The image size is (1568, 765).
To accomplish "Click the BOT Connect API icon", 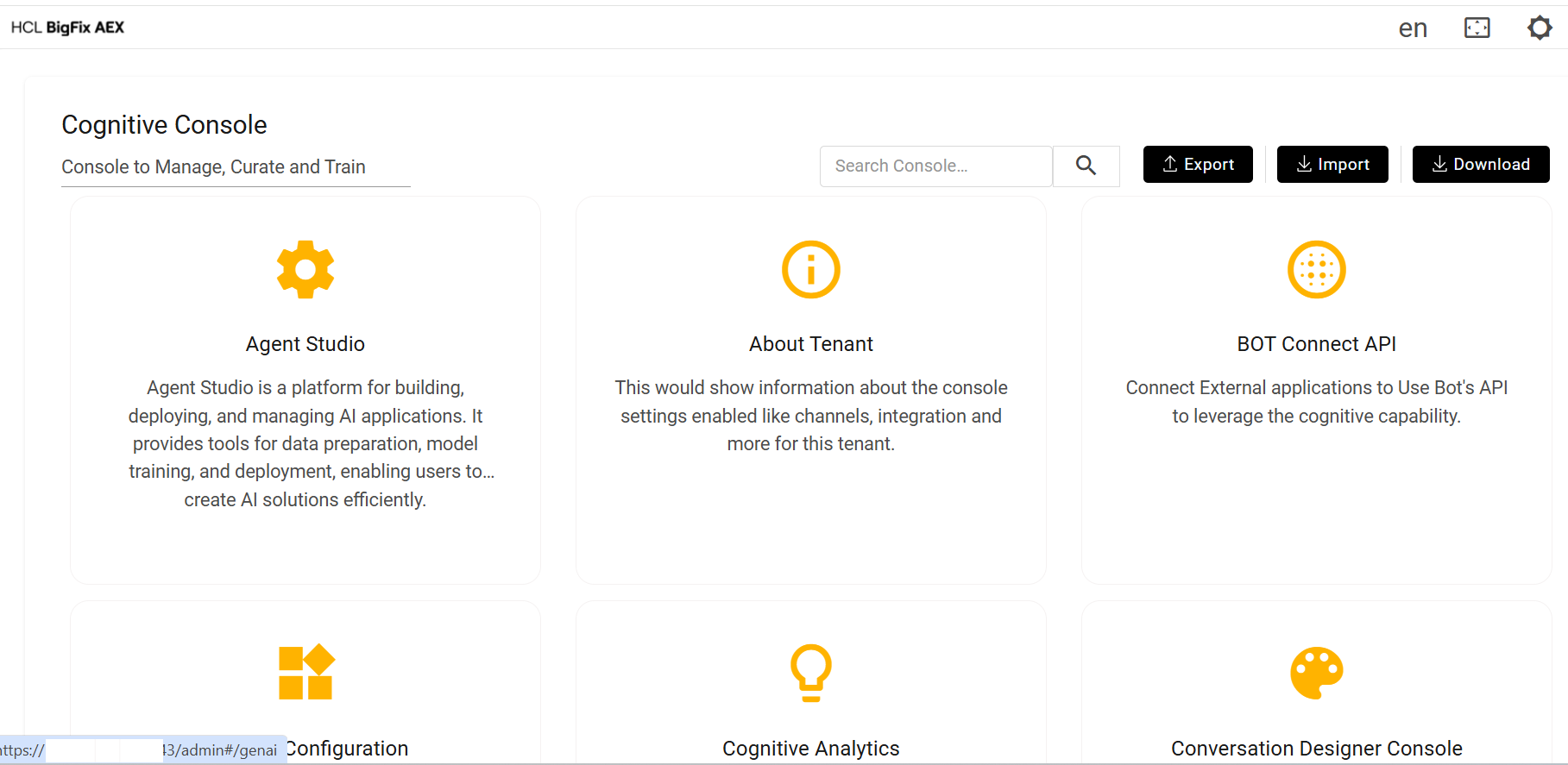I will [1316, 270].
